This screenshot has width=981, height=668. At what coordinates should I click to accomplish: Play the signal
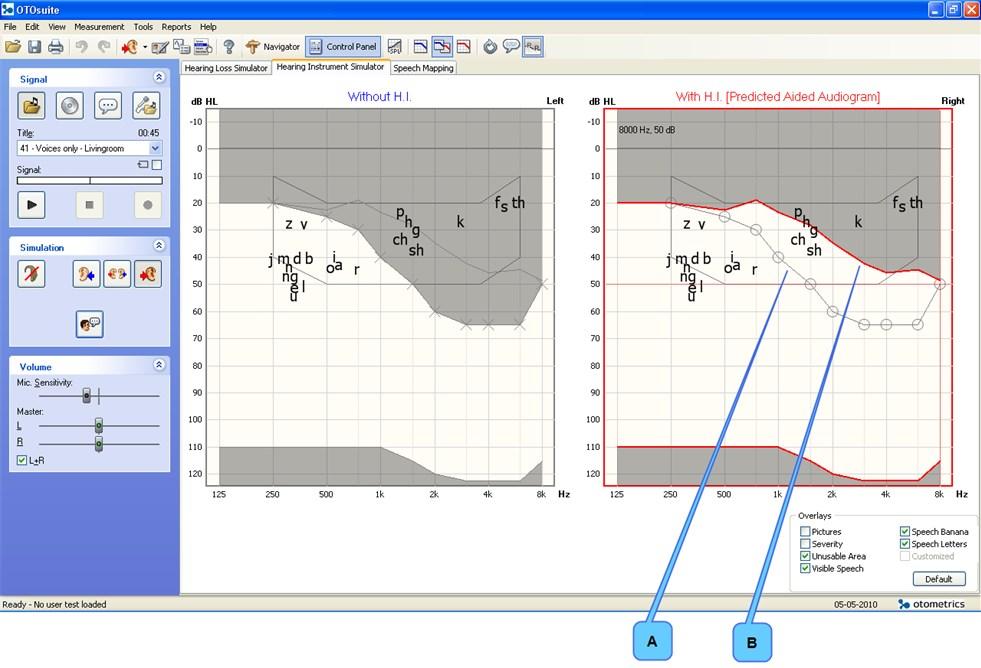coord(31,205)
